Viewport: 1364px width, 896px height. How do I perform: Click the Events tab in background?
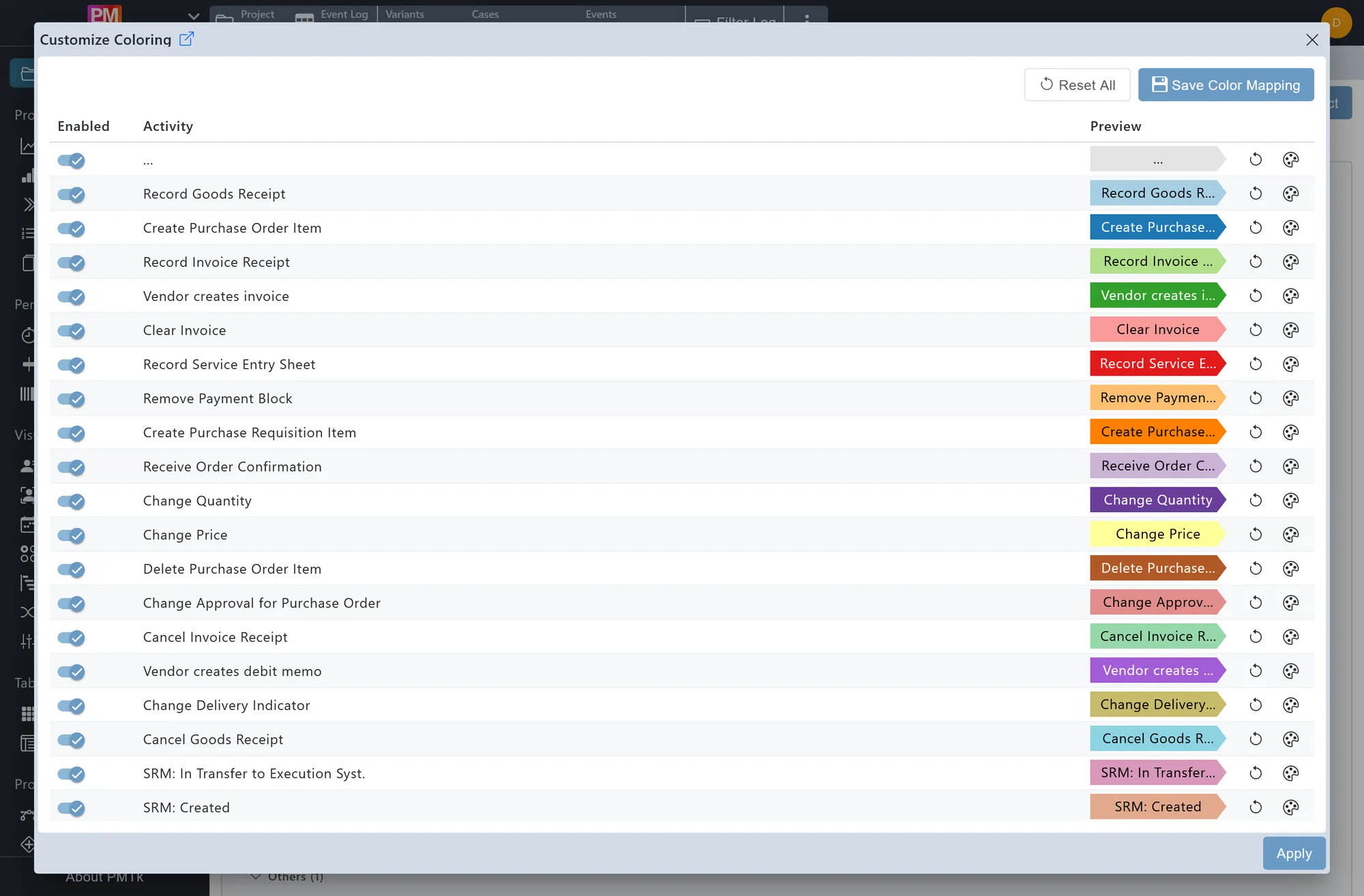click(600, 14)
